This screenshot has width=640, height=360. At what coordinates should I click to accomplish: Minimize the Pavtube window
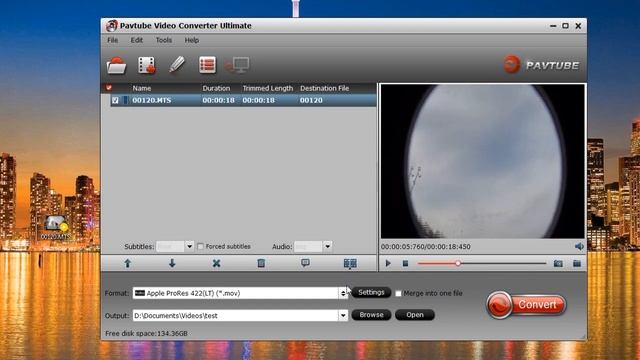(553, 26)
